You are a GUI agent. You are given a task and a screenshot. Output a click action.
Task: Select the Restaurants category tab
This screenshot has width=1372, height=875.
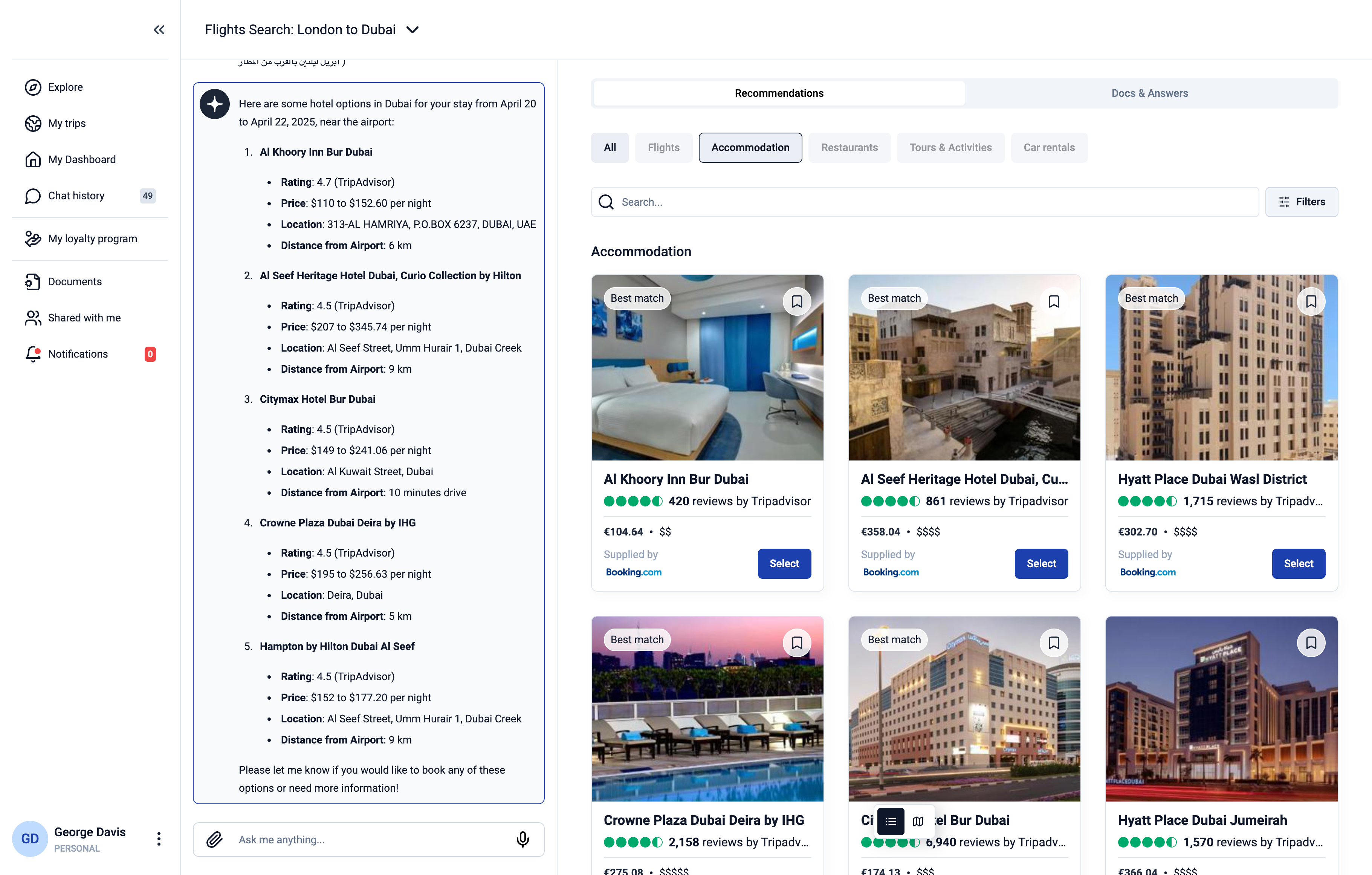(849, 148)
